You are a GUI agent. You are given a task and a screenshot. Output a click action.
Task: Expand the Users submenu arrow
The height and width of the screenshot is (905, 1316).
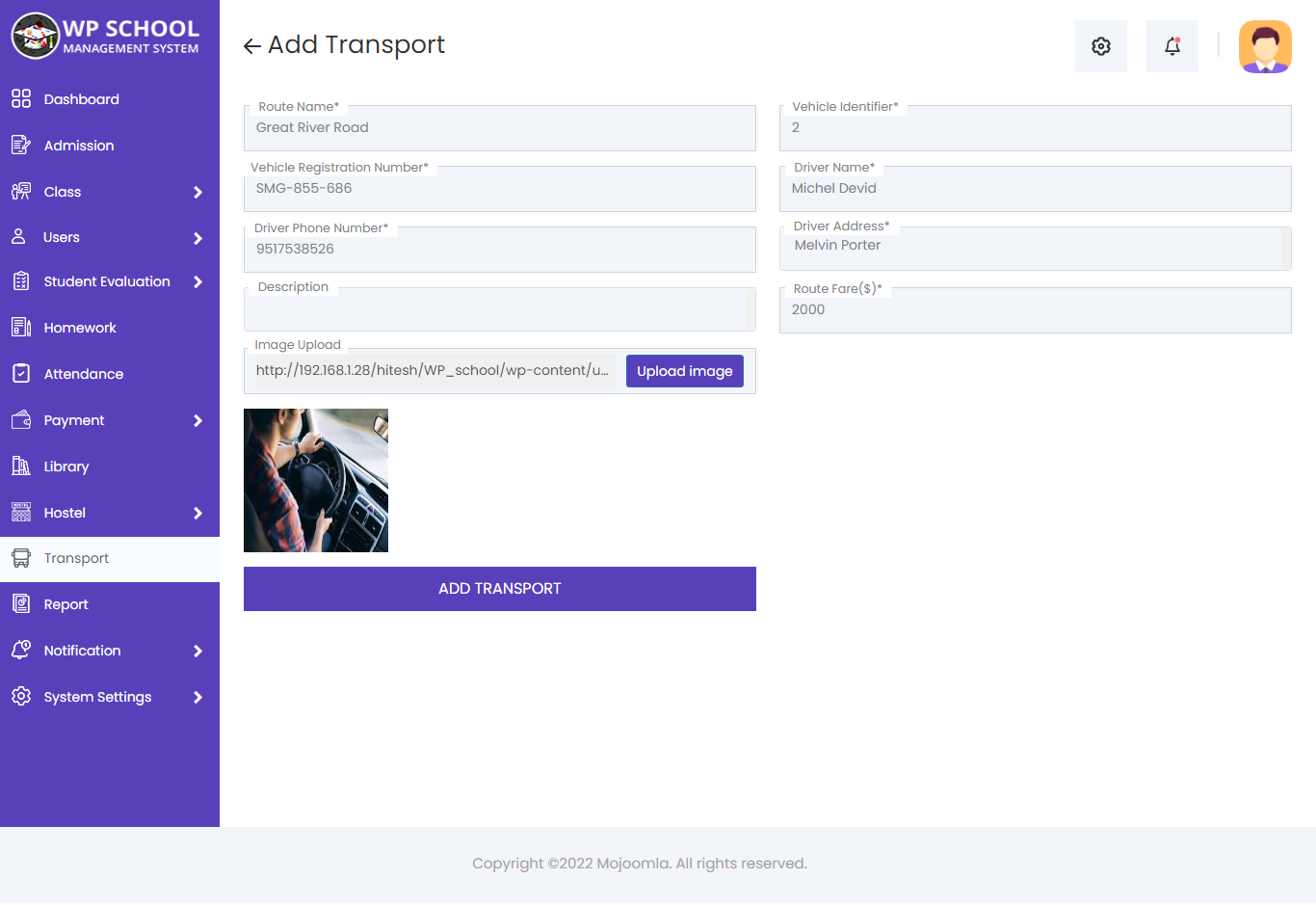click(x=197, y=238)
